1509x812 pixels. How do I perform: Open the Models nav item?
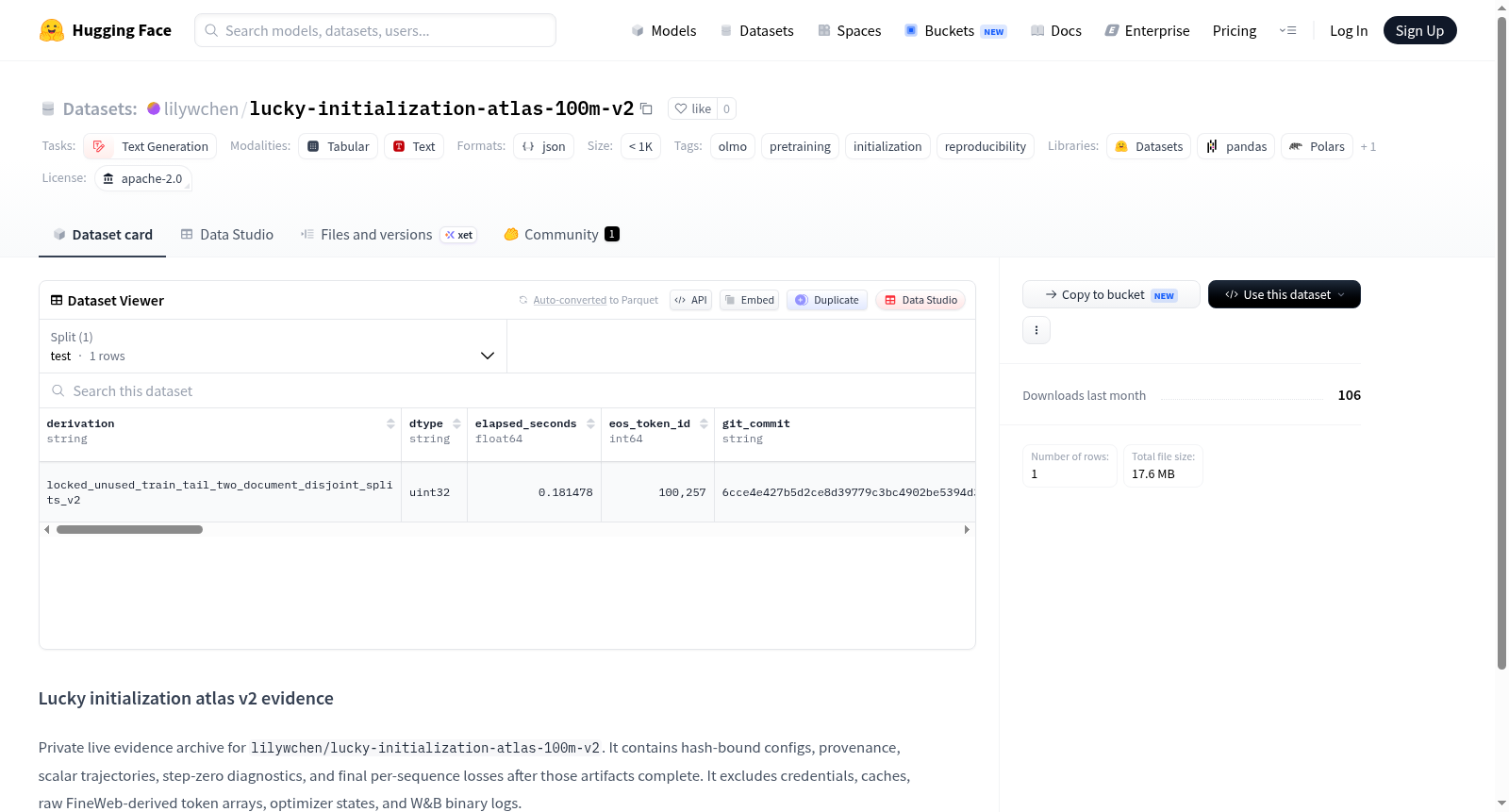click(664, 30)
